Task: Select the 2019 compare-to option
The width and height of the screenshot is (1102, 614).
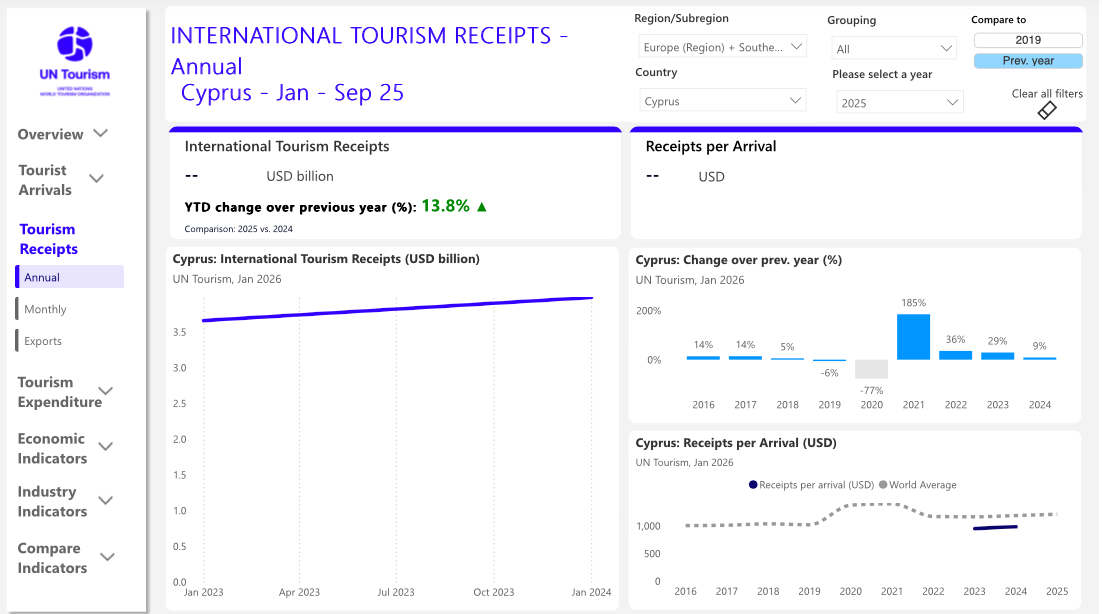Action: click(1028, 40)
